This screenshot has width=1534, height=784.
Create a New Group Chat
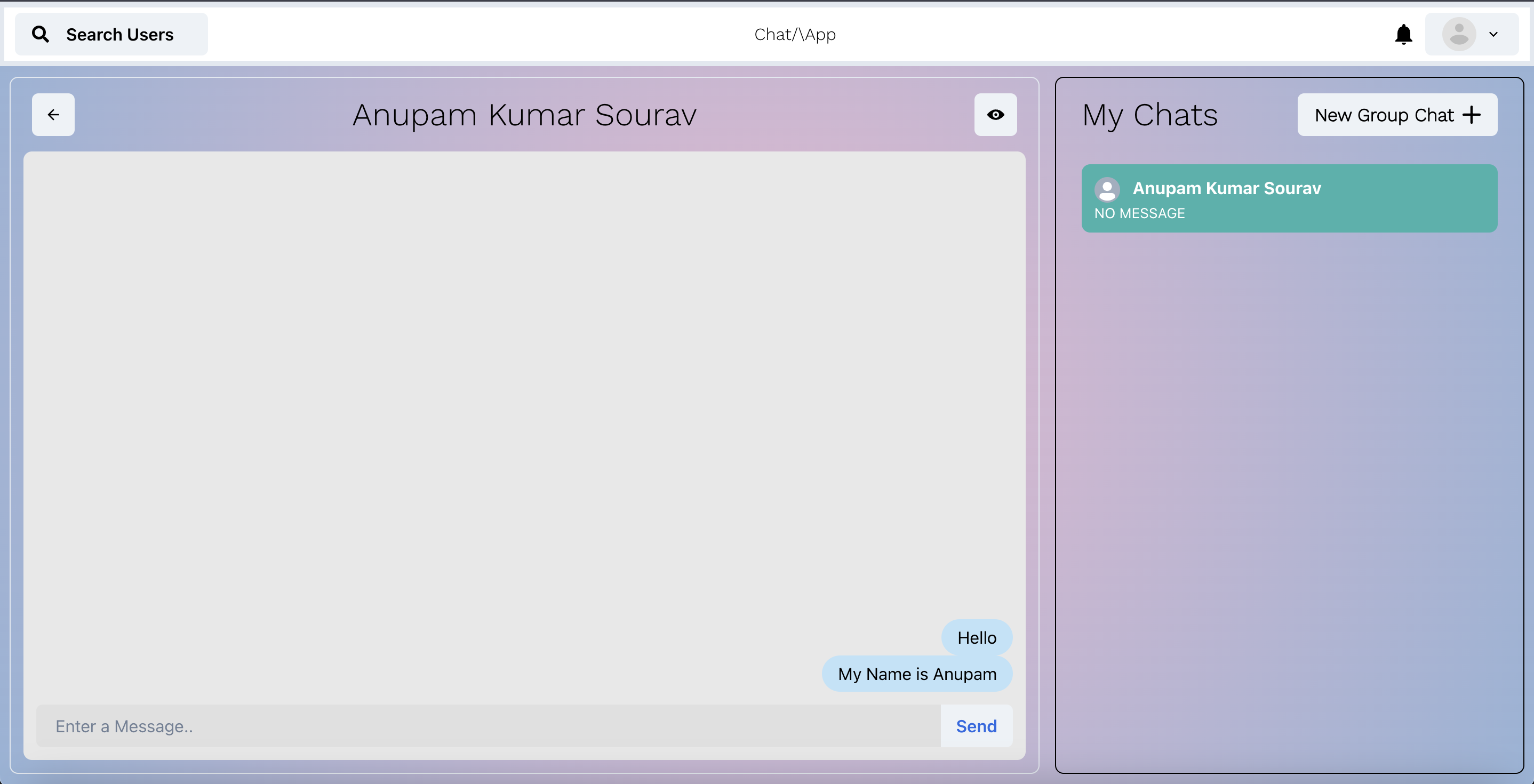pyautogui.click(x=1384, y=114)
